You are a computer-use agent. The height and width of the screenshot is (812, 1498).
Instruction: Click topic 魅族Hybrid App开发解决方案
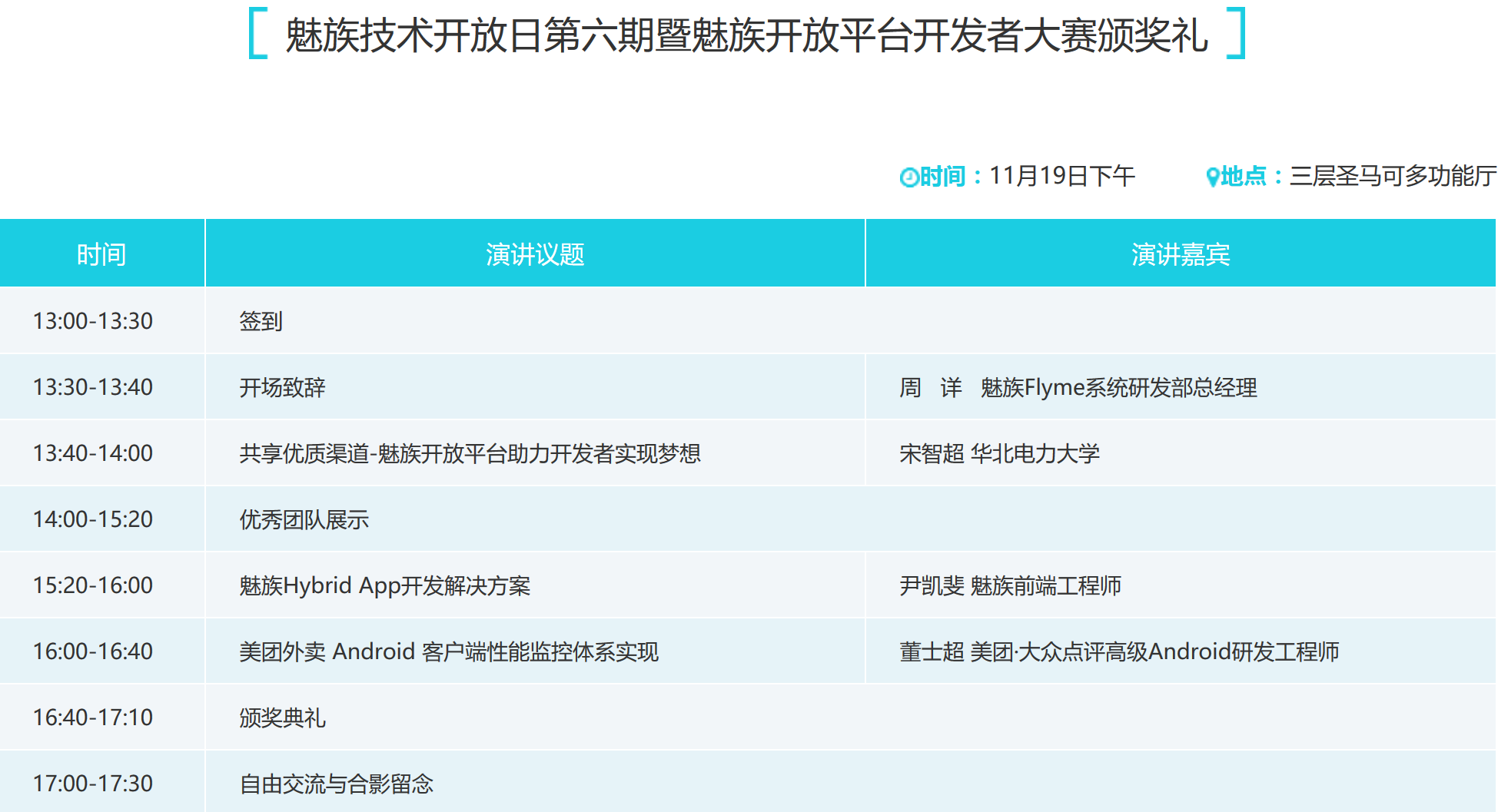click(384, 585)
